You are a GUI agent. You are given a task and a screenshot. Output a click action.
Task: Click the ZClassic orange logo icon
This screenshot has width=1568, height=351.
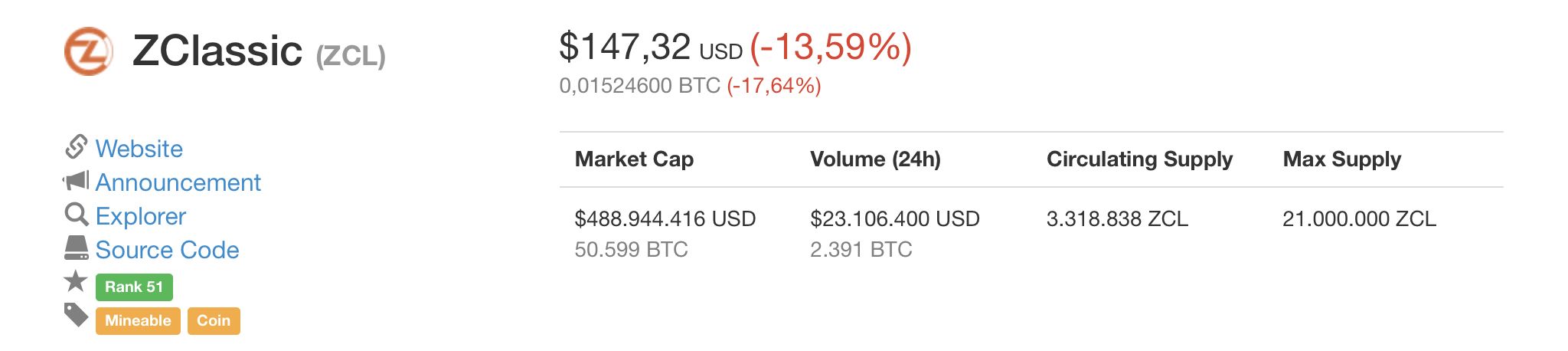89,51
